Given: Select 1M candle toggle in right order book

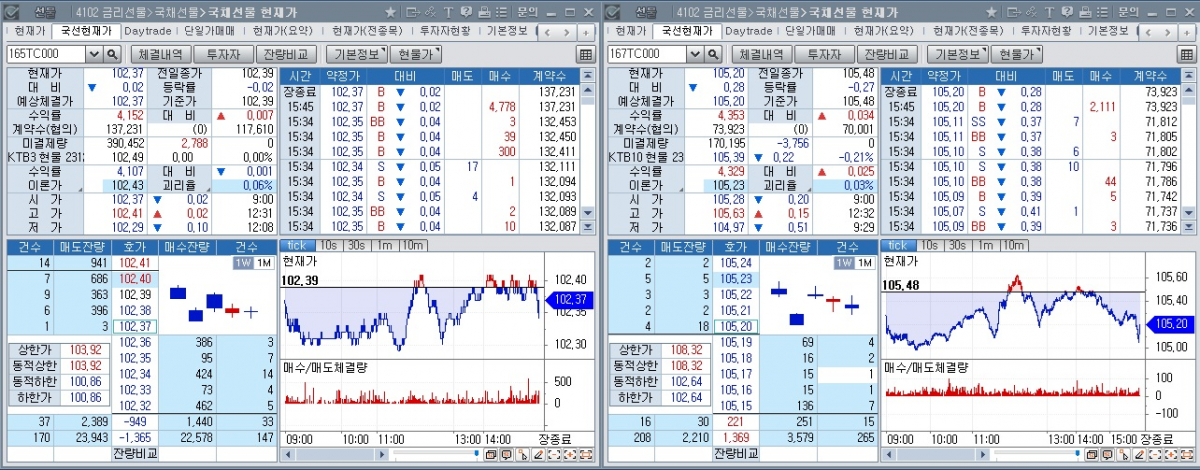Looking at the screenshot, I should [863, 262].
